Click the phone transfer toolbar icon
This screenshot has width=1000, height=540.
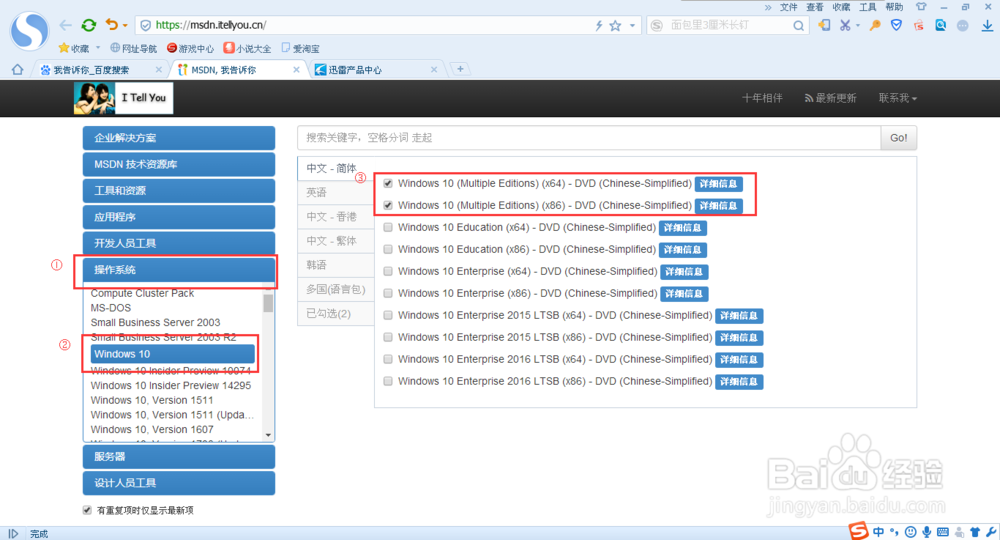coord(824,25)
